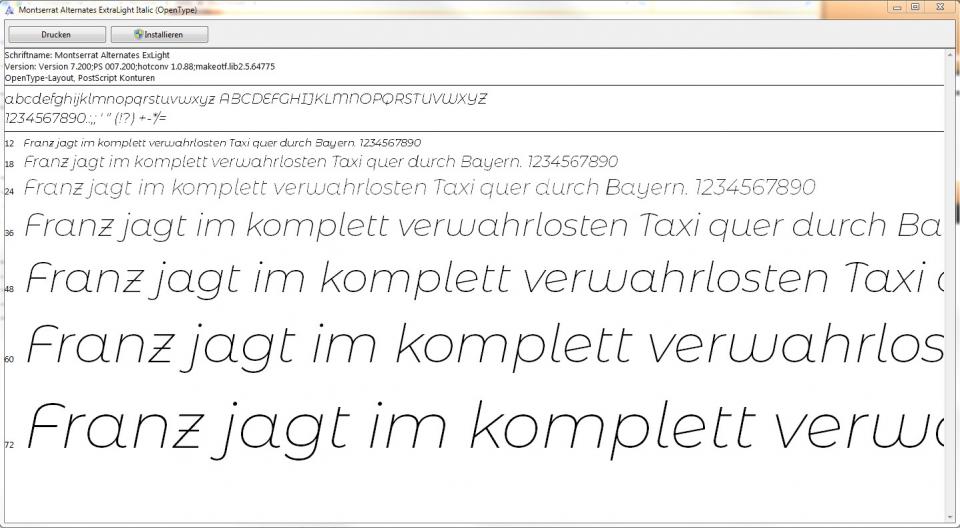The image size is (960, 528).
Task: Select the 12 point sample sentence
Action: tap(222, 143)
